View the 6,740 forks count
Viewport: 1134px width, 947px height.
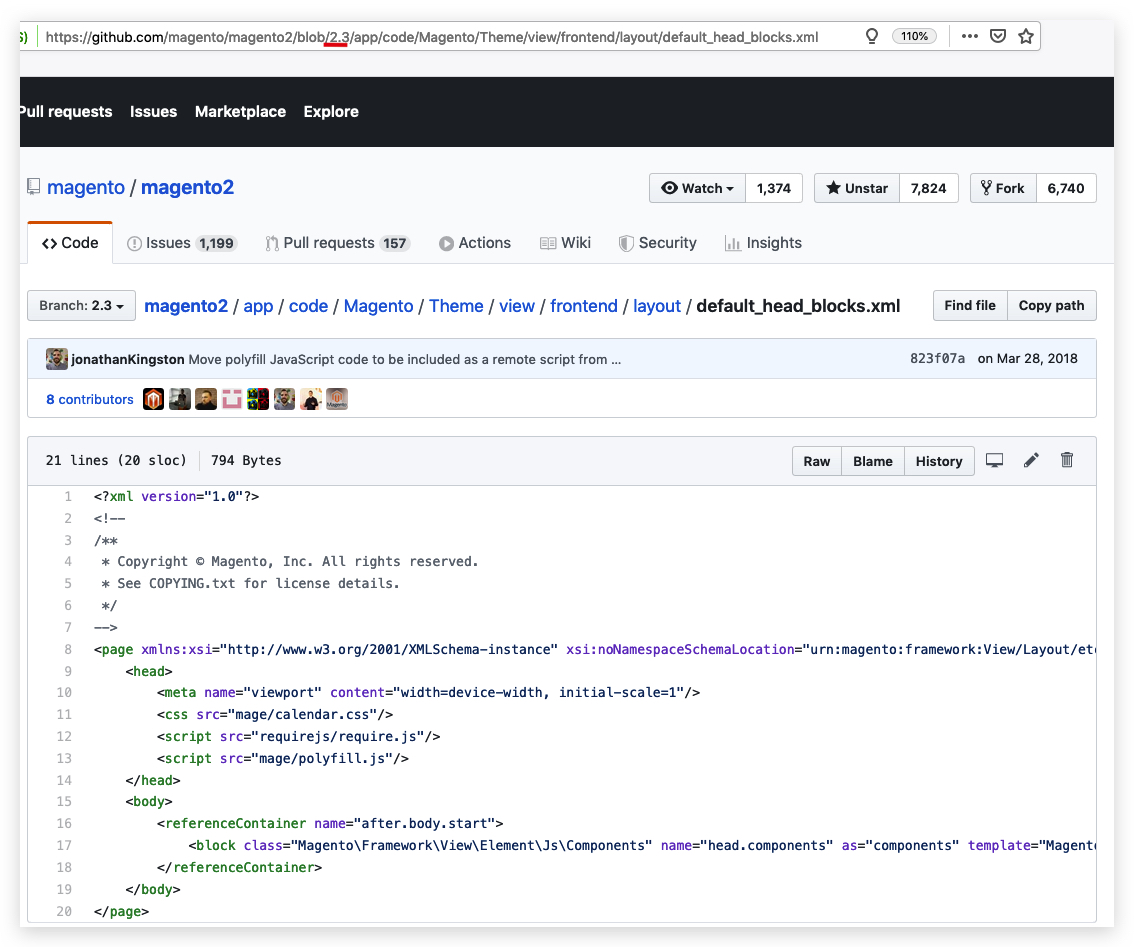coord(1066,188)
